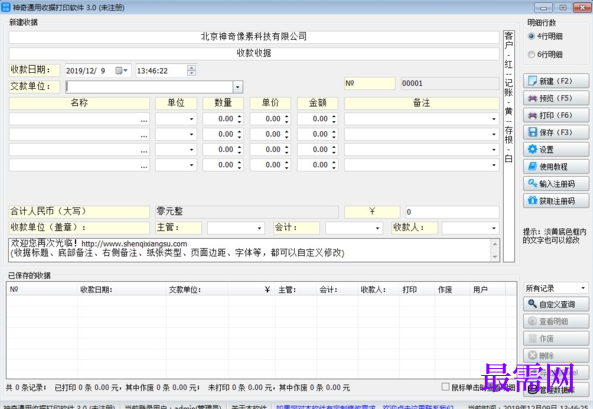Image resolution: width=593 pixels, height=409 pixels.
Task: Open 设置 with the gear icon
Action: (556, 149)
